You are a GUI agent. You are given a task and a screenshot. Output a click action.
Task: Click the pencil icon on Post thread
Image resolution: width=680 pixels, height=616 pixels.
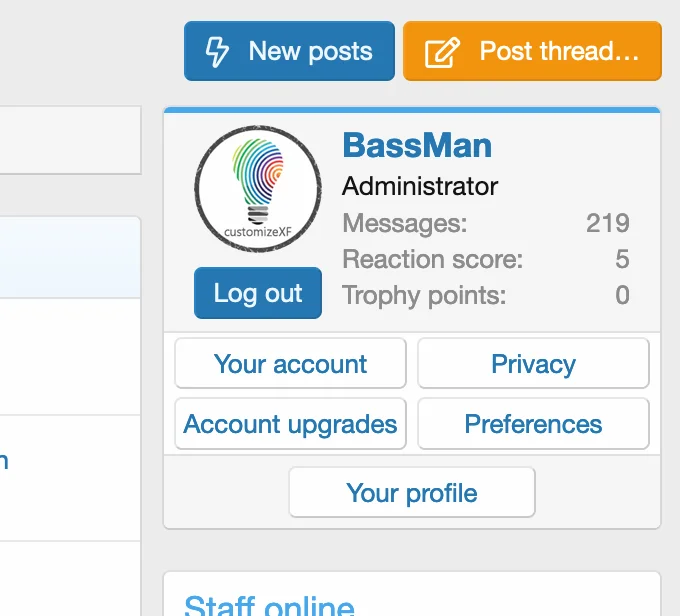point(442,52)
